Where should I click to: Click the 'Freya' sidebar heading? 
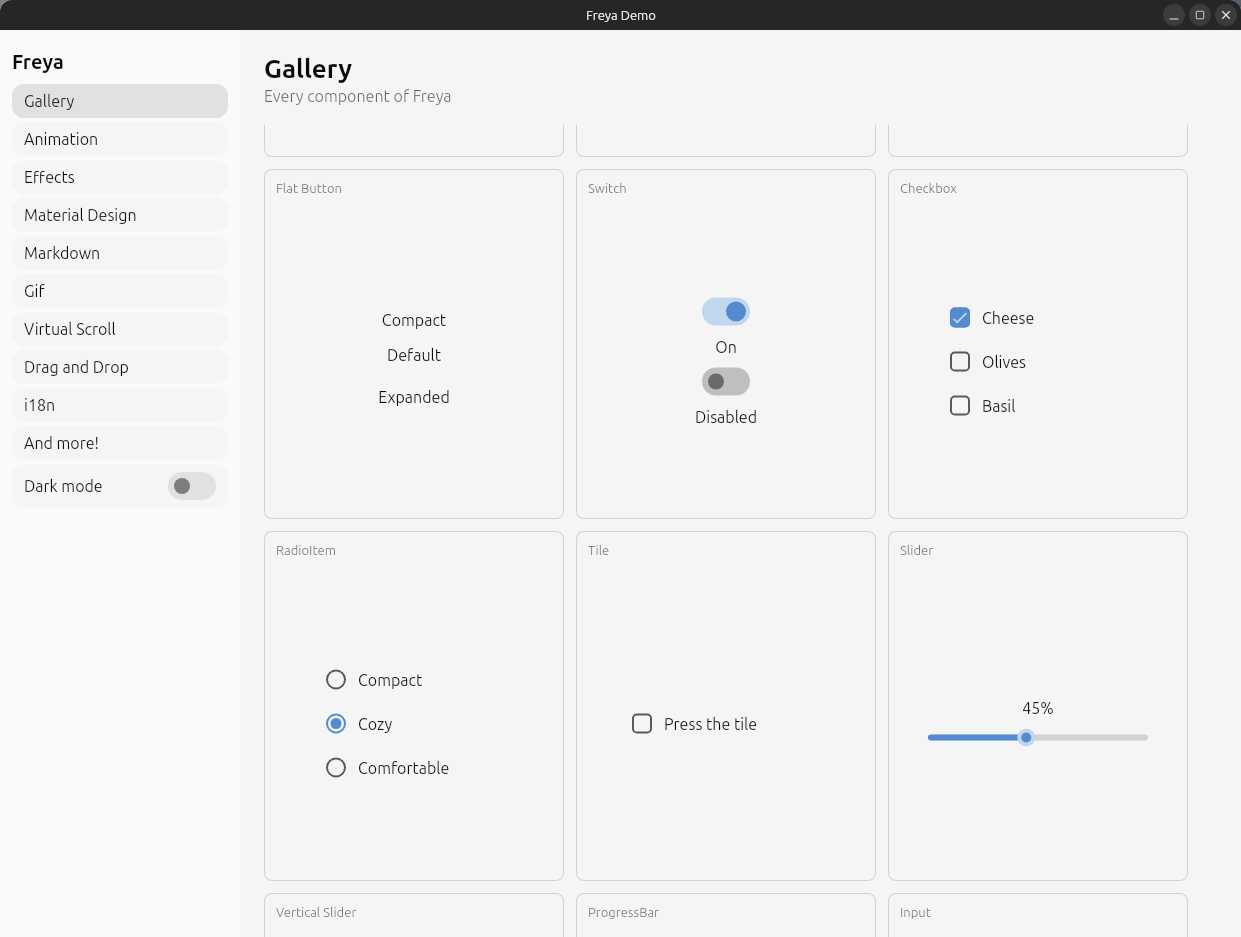tap(38, 62)
